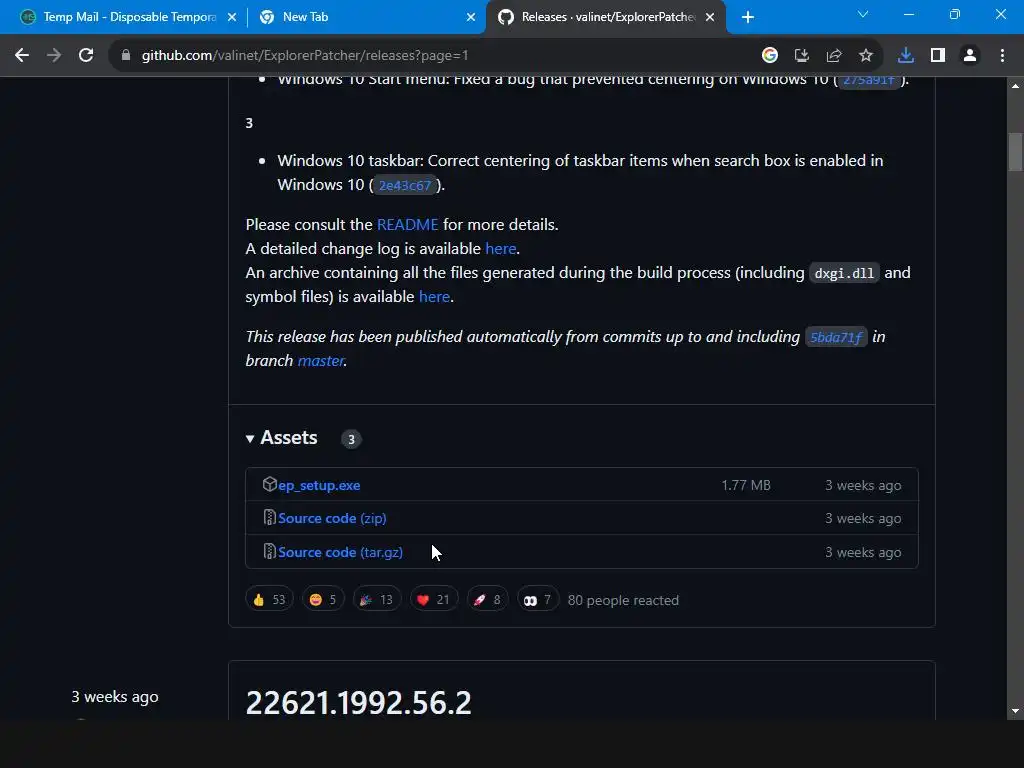This screenshot has height=768, width=1024.
Task: Click the 80 people reacted text
Action: (623, 600)
